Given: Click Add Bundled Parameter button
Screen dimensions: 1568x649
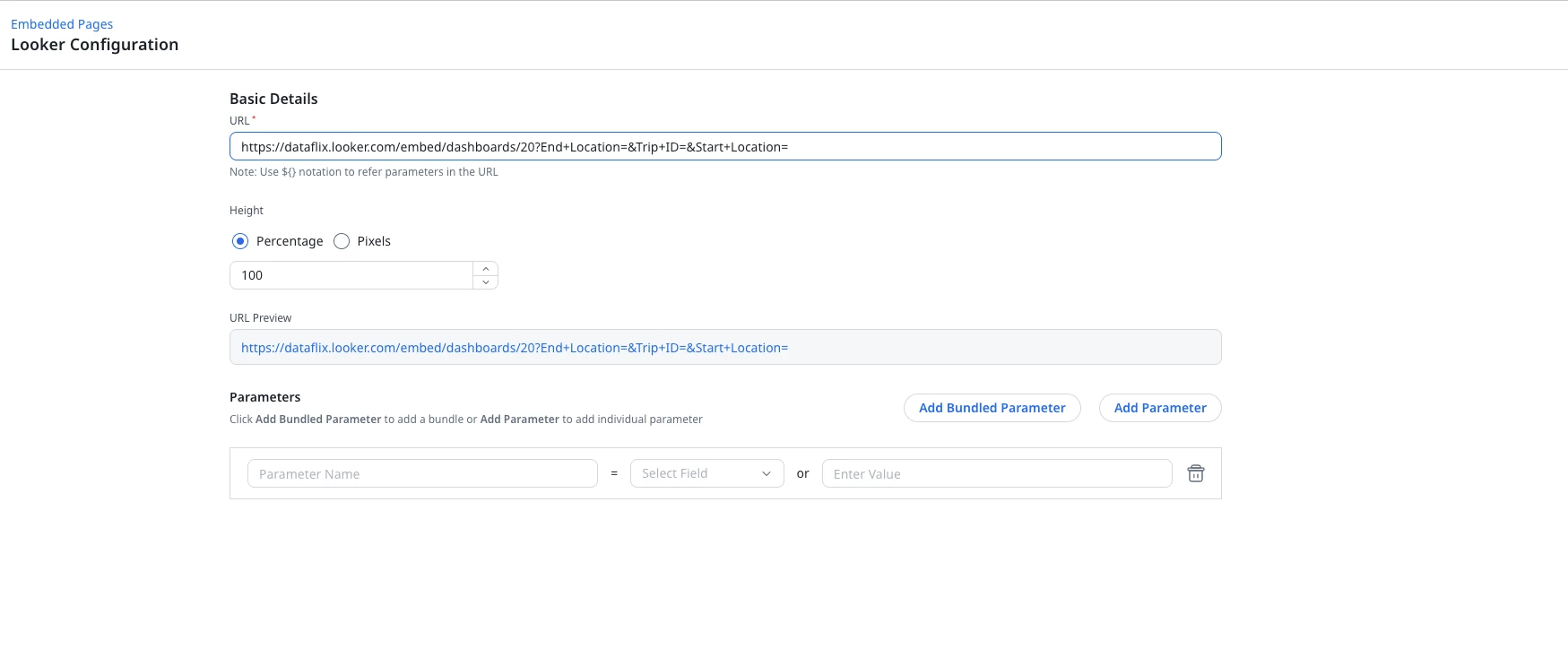Looking at the screenshot, I should coord(992,408).
